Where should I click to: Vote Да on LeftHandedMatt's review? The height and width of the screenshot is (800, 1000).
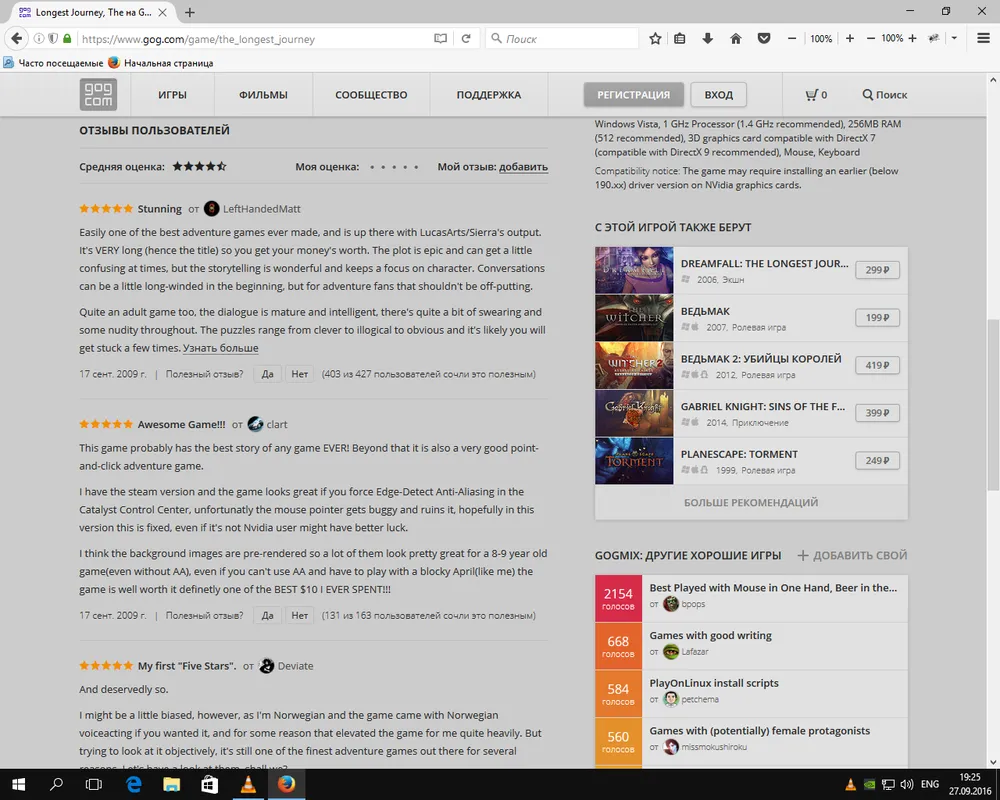tap(267, 374)
